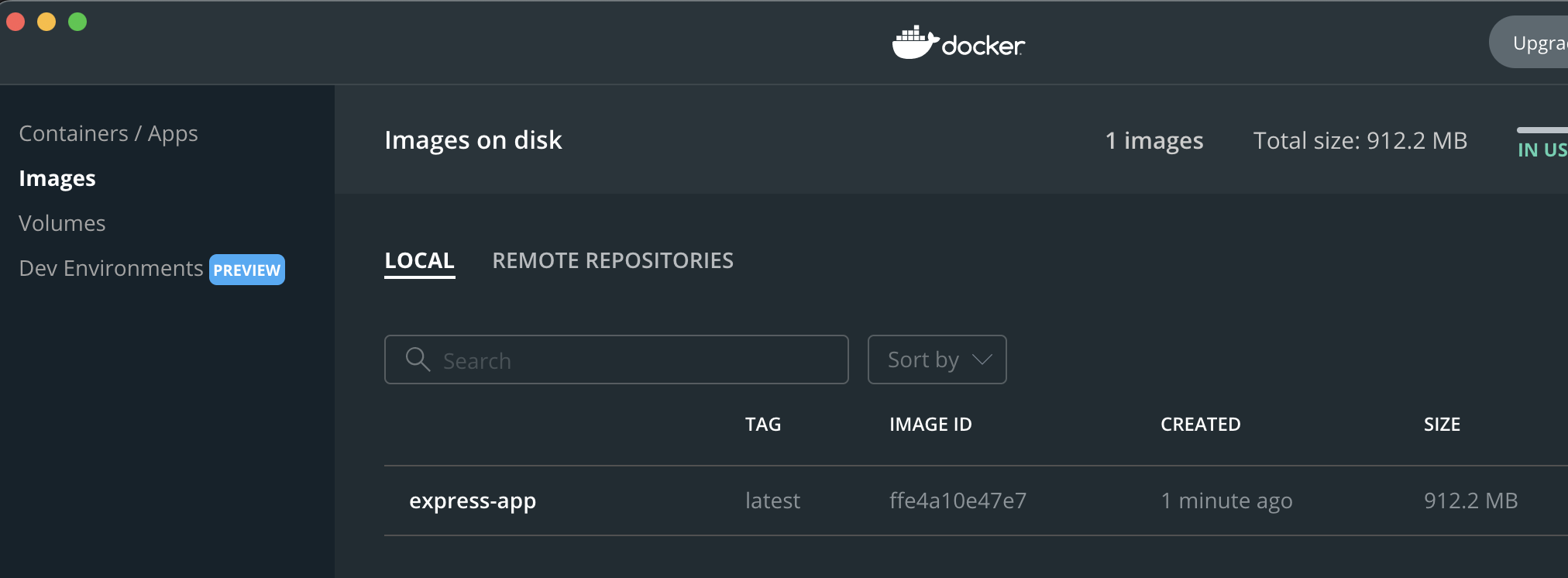The width and height of the screenshot is (1568, 578).
Task: Open Dev Environments section
Action: [111, 268]
